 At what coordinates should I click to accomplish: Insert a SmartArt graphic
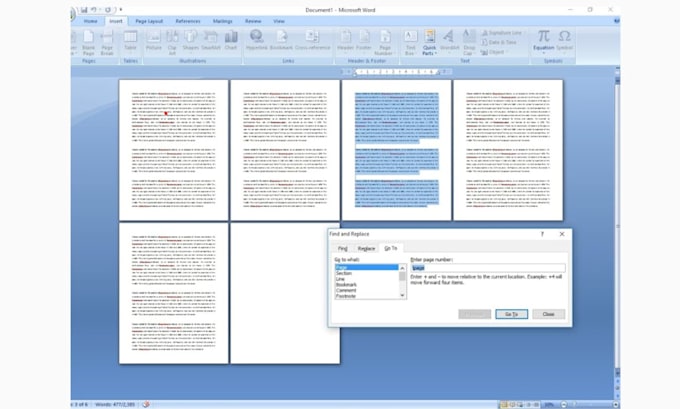point(211,42)
